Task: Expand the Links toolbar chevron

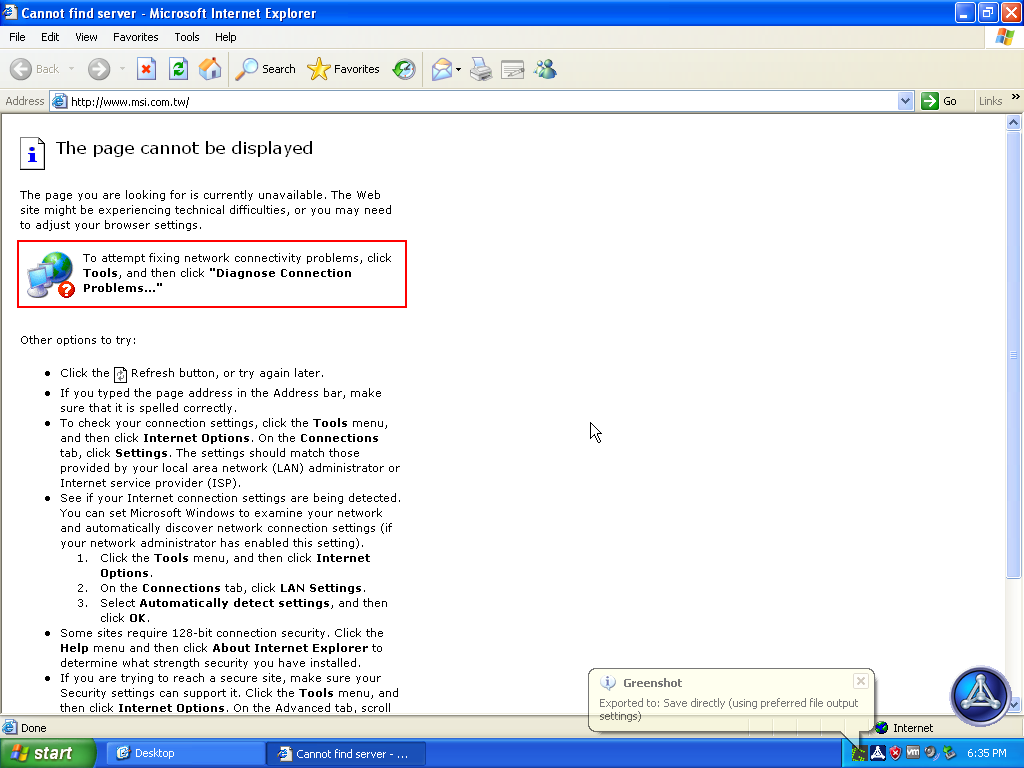Action: [1016, 97]
